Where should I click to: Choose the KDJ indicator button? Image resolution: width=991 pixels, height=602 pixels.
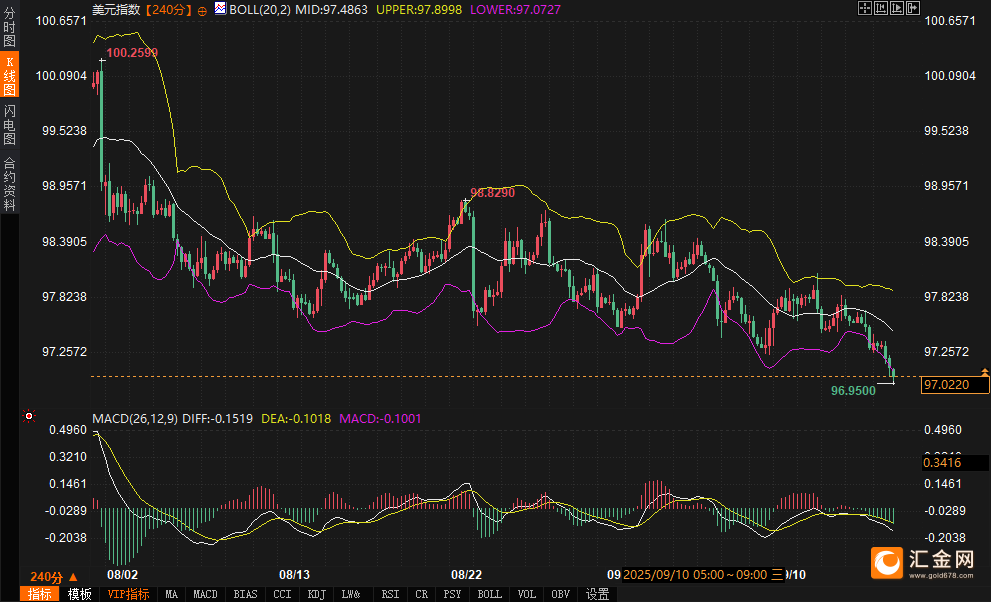click(316, 594)
